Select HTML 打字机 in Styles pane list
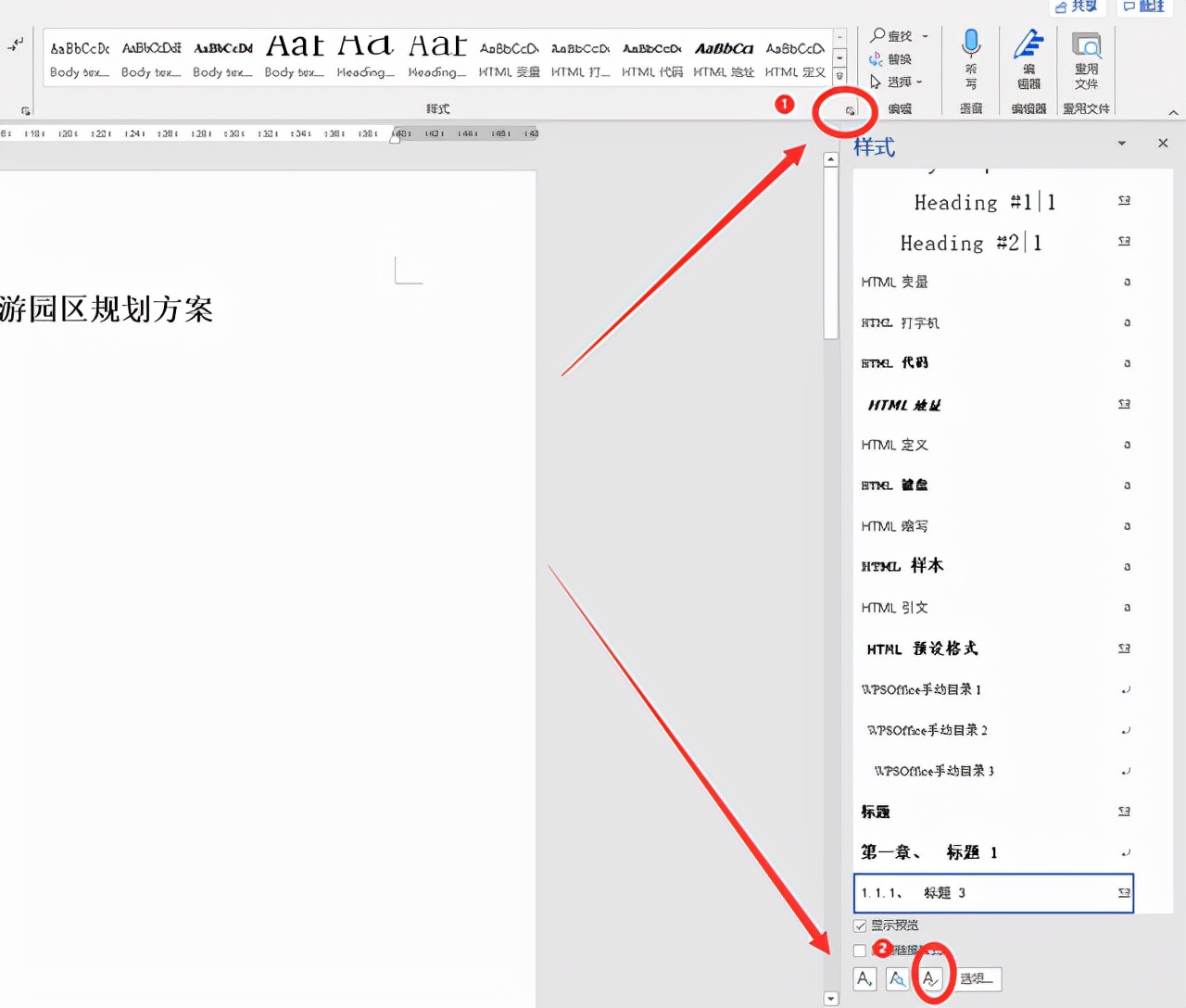This screenshot has width=1186, height=1008. pos(993,322)
